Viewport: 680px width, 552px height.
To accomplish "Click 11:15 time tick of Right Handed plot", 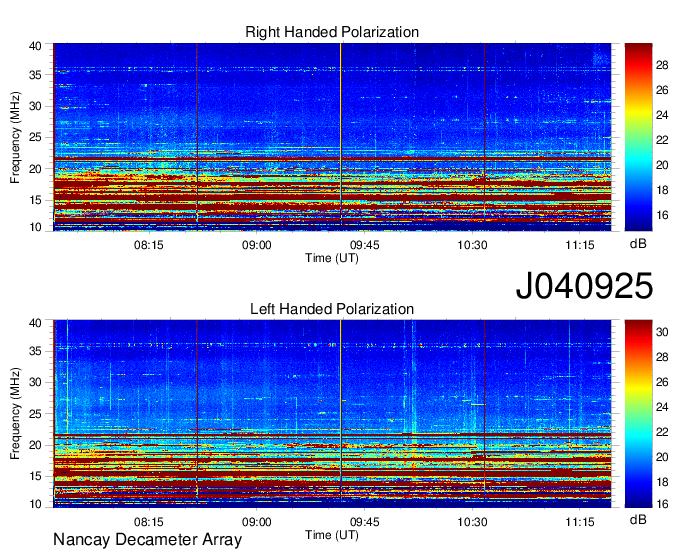I will click(580, 245).
